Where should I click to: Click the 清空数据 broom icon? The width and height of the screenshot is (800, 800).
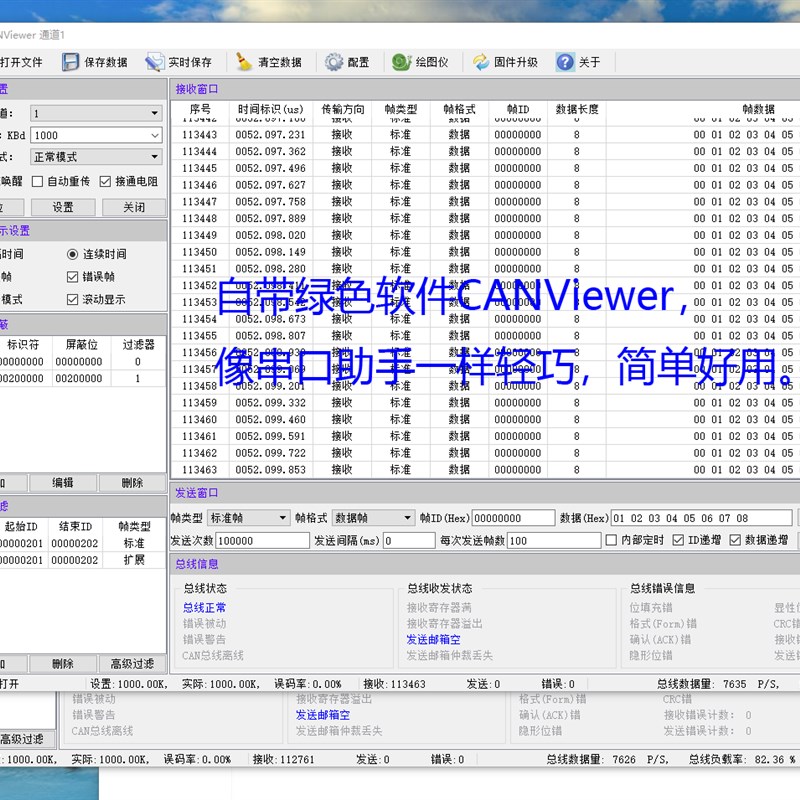click(244, 62)
